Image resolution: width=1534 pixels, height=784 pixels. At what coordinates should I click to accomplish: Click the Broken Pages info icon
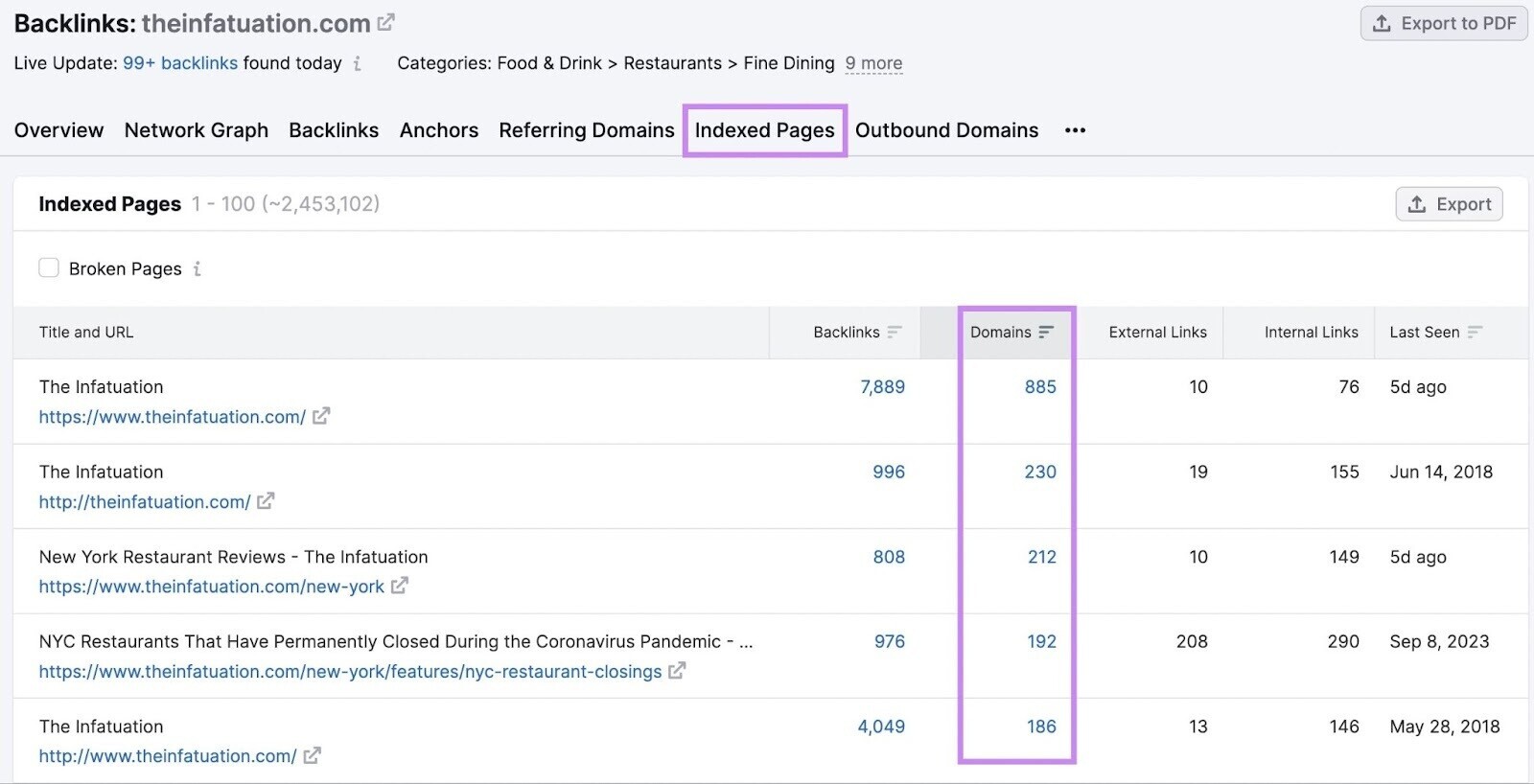coord(197,269)
